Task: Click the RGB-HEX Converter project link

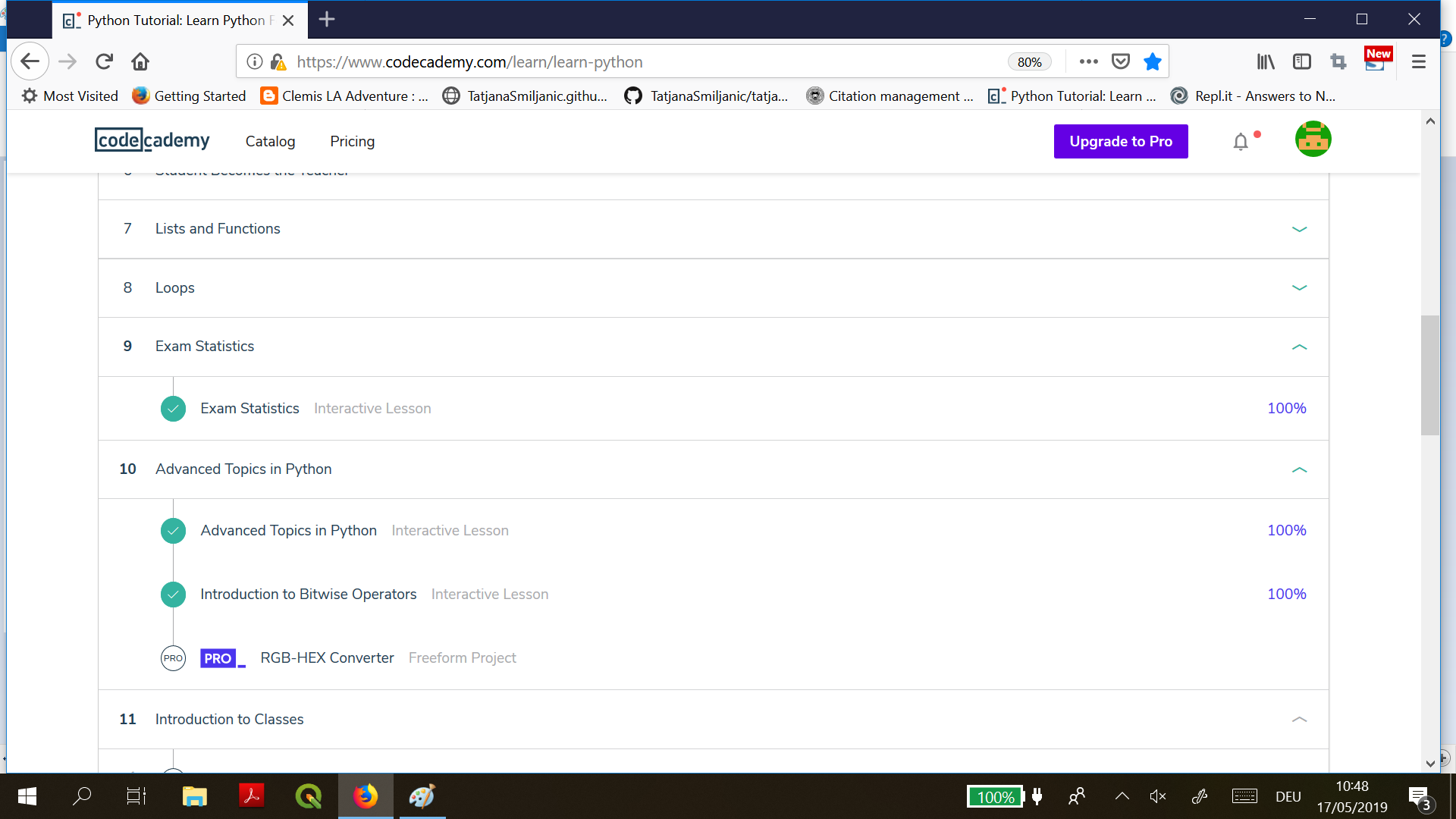Action: [326, 657]
